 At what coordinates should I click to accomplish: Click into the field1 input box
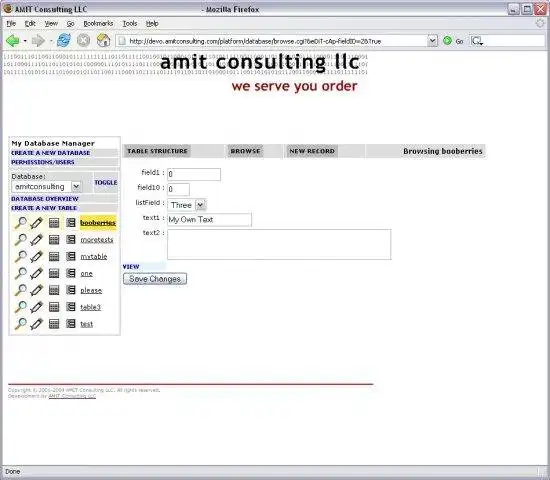pos(194,174)
